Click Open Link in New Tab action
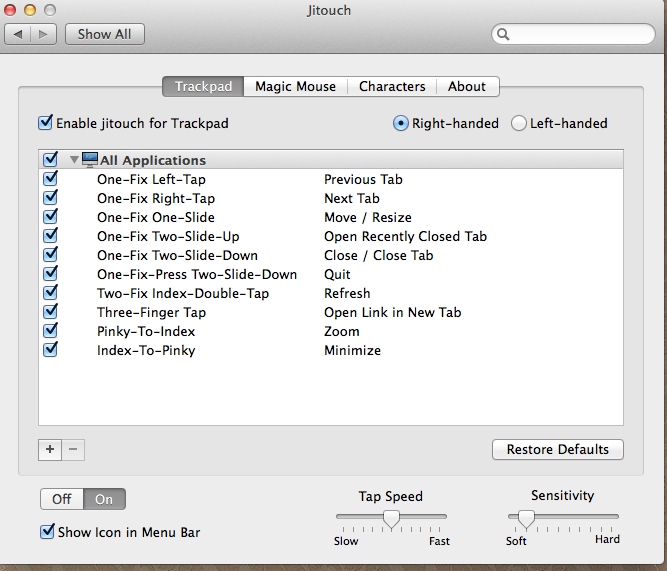 pyautogui.click(x=393, y=312)
